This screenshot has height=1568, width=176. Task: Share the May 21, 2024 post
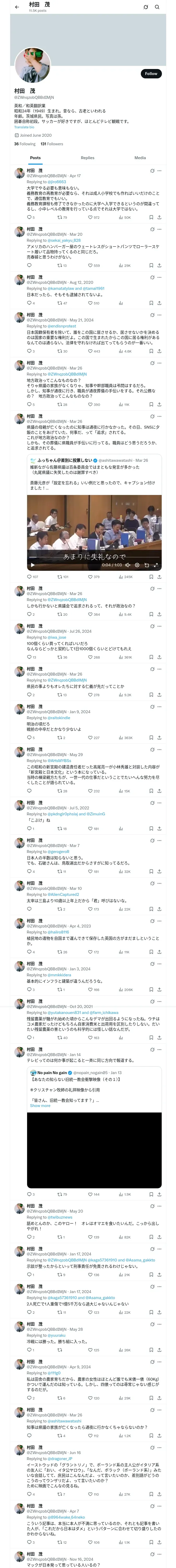click(x=159, y=351)
